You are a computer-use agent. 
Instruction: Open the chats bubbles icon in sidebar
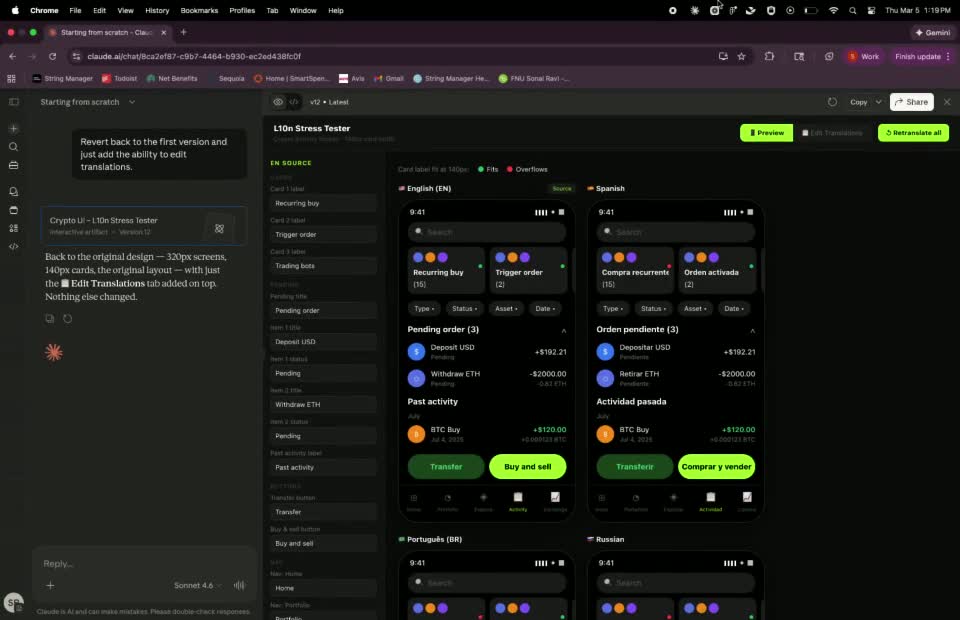coord(13,192)
